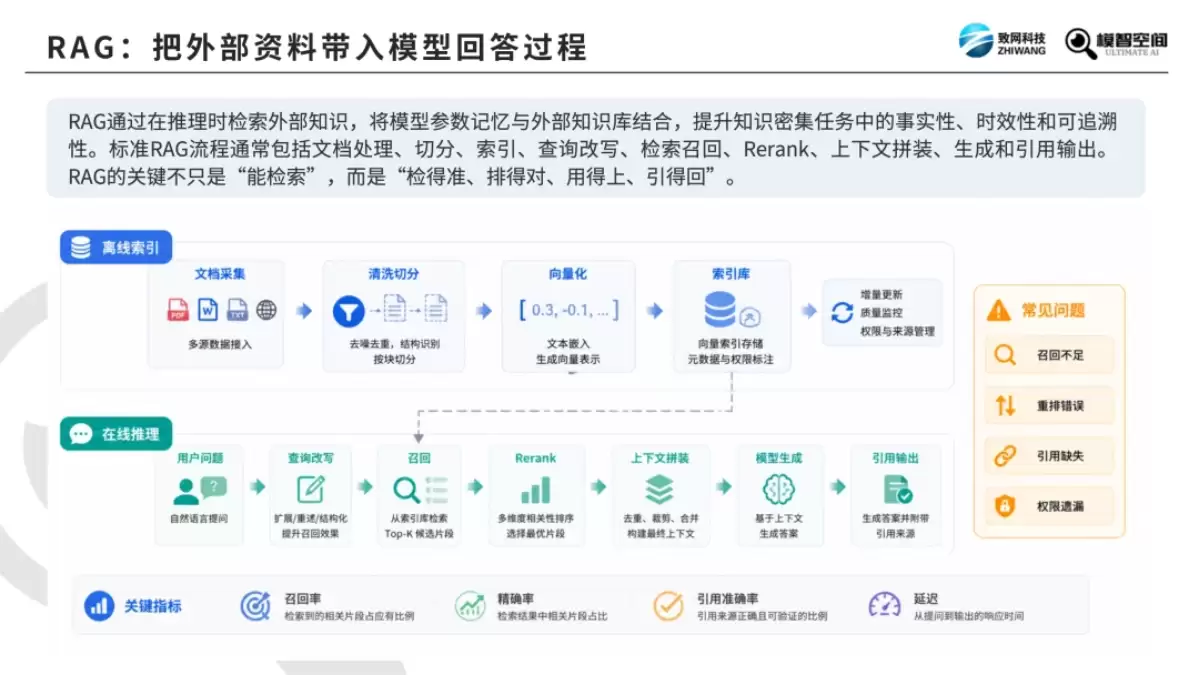Click the text 生成答案并附带
The width and height of the screenshot is (1200, 675).
897,519
